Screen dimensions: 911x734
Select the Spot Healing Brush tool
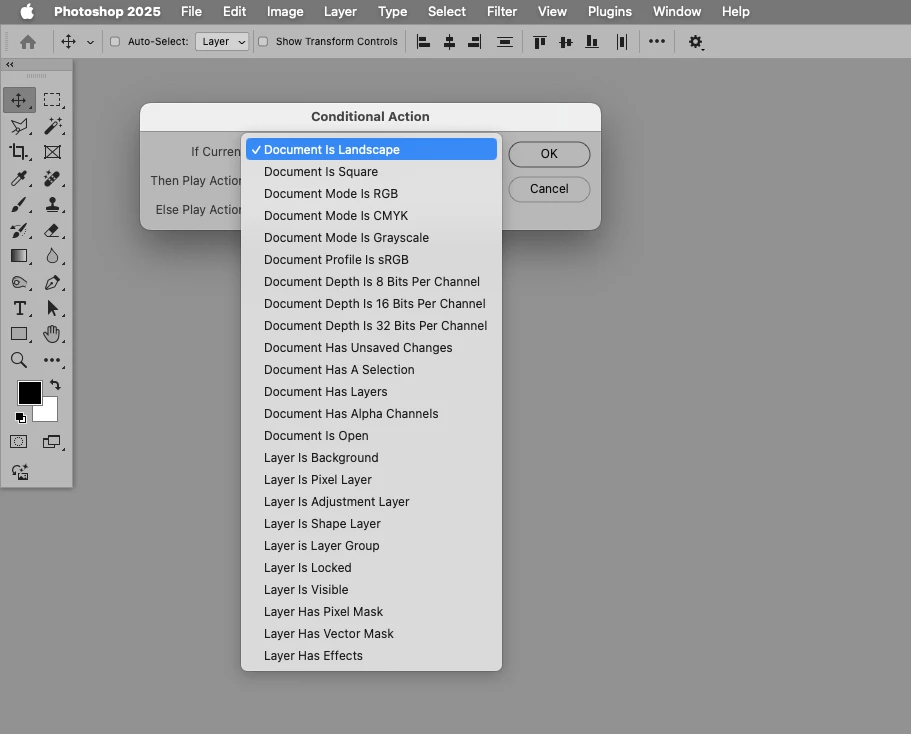(x=52, y=178)
